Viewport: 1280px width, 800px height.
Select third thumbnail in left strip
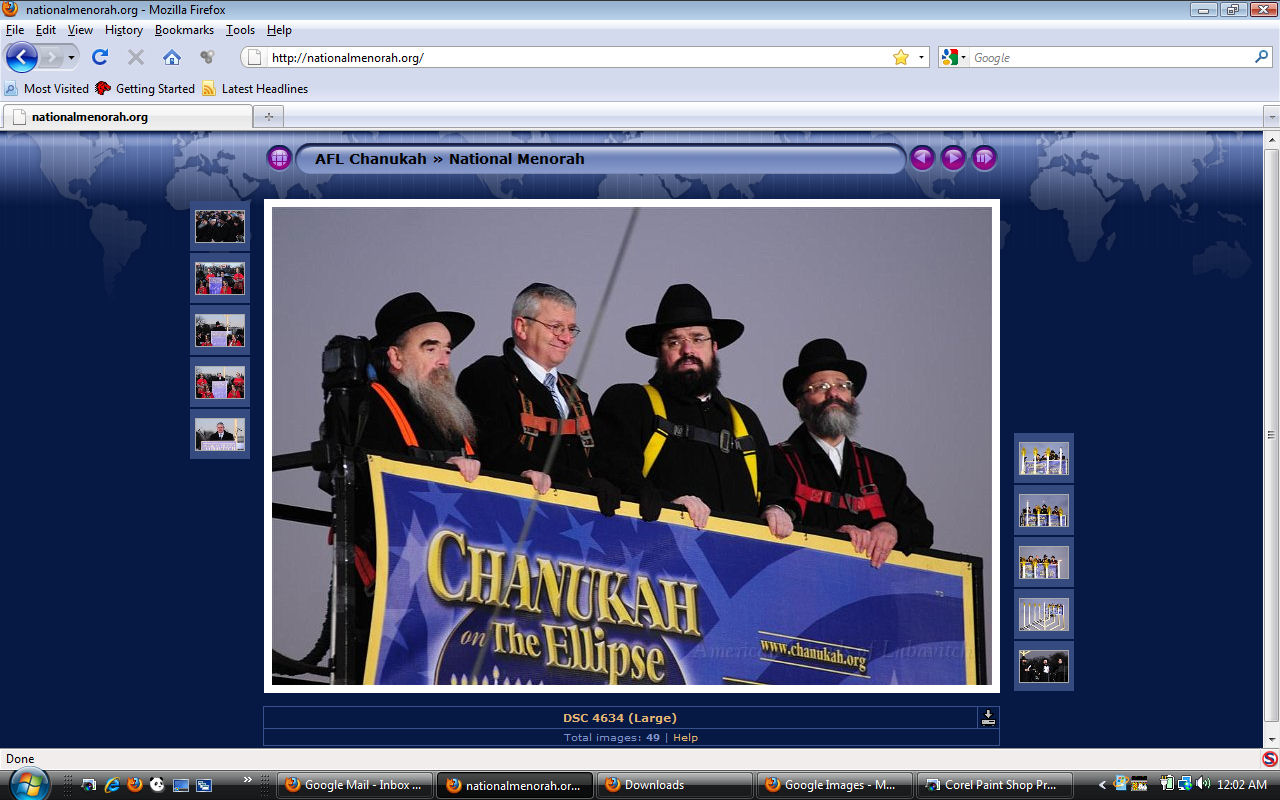coord(220,330)
